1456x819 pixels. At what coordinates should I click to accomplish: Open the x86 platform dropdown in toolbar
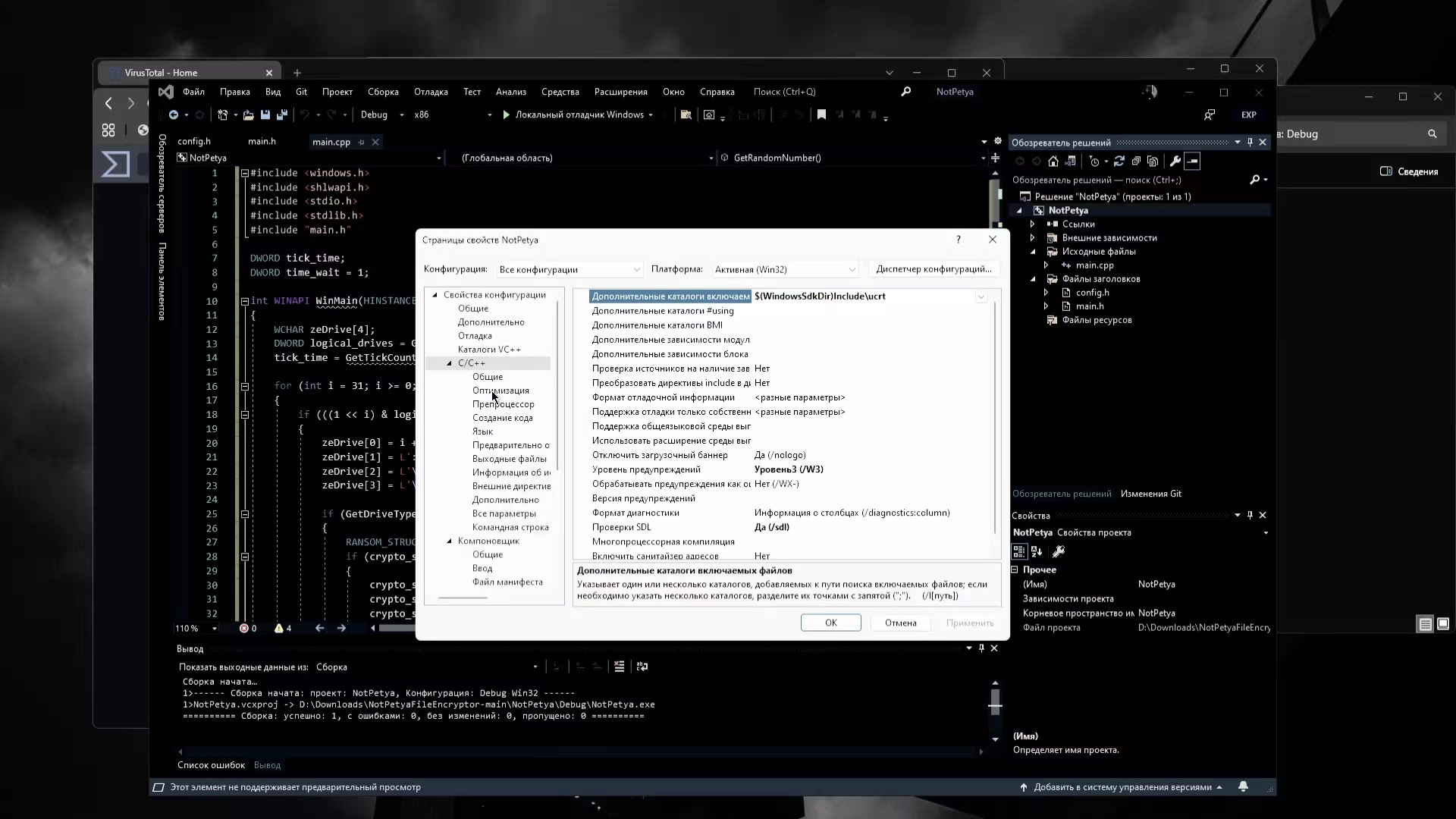(x=453, y=115)
